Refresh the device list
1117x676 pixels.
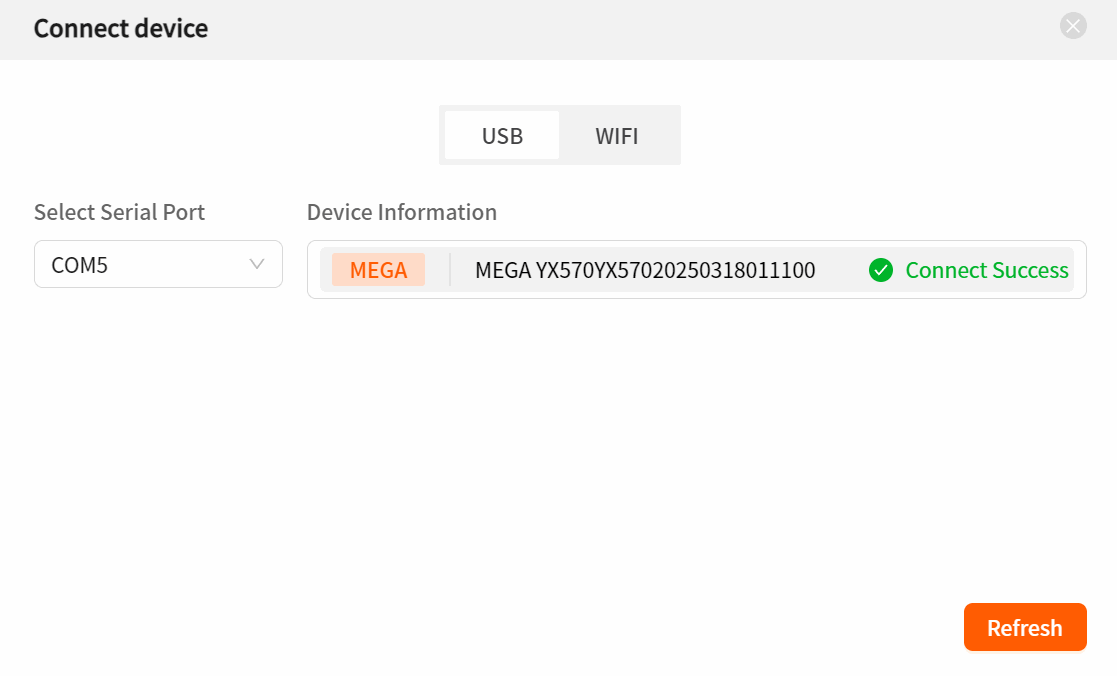1025,628
